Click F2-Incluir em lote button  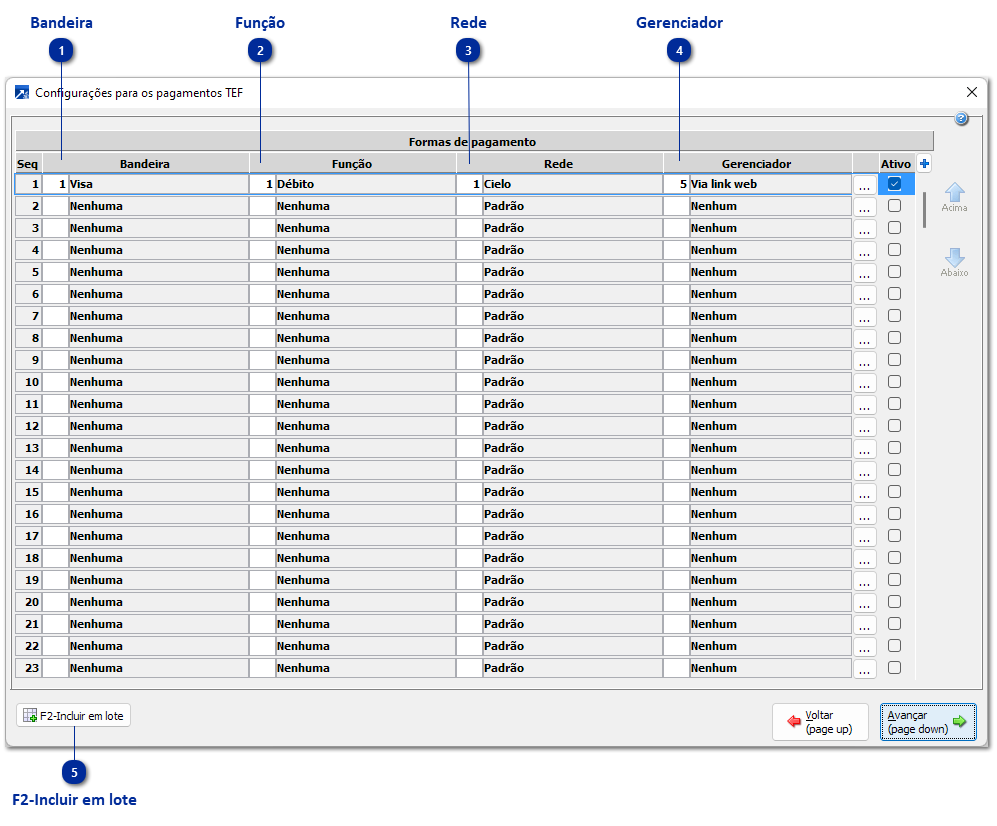pyautogui.click(x=74, y=715)
